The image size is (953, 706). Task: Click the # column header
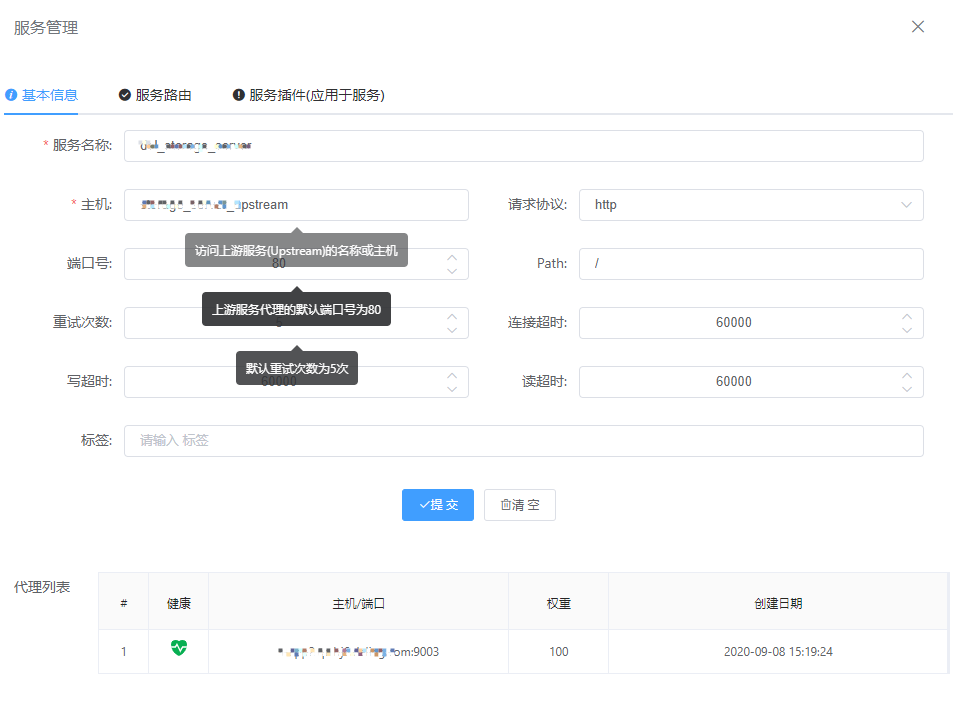click(x=123, y=603)
